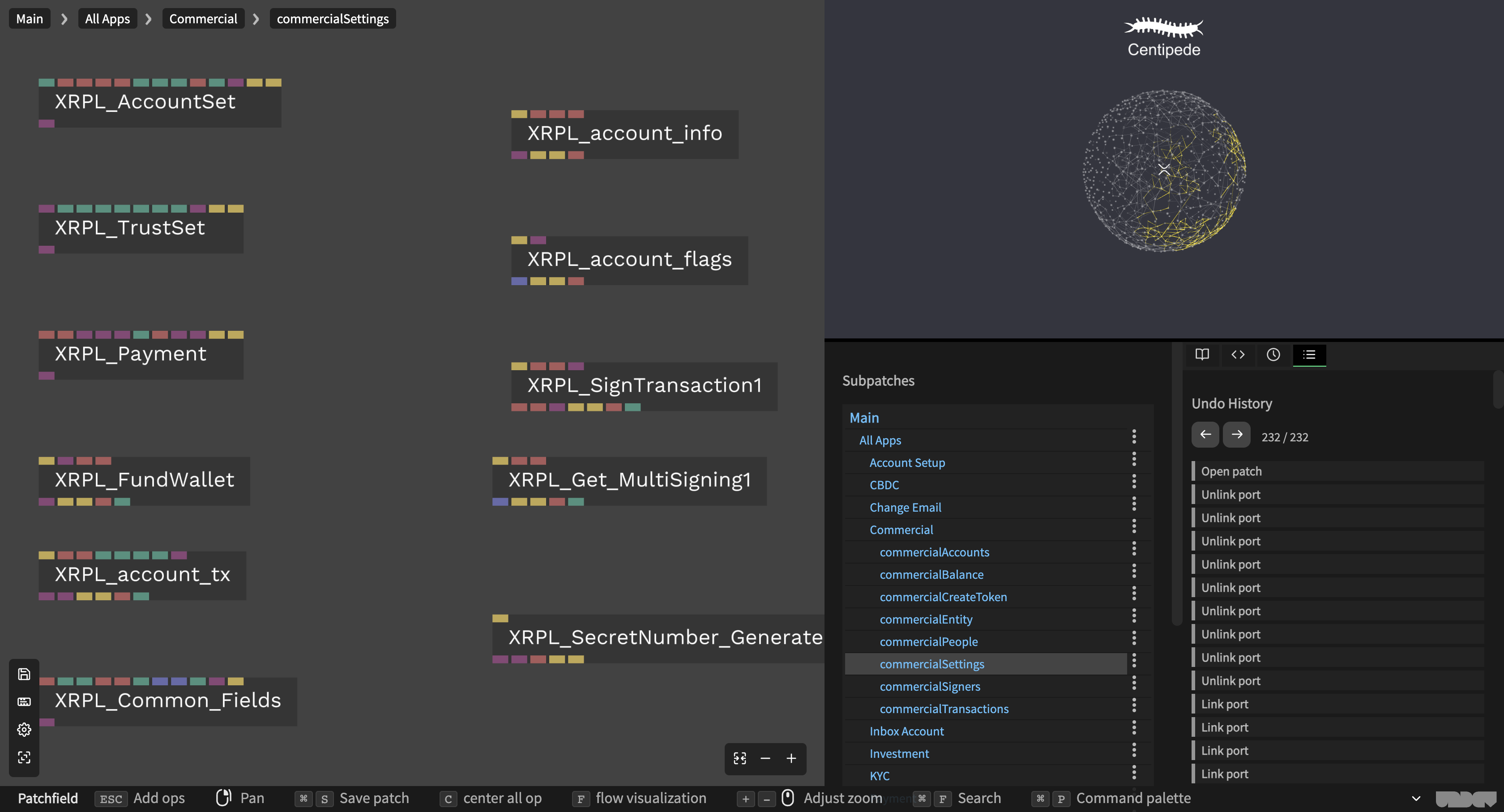The height and width of the screenshot is (812, 1504).
Task: Step forward in the undo history
Action: click(x=1237, y=435)
